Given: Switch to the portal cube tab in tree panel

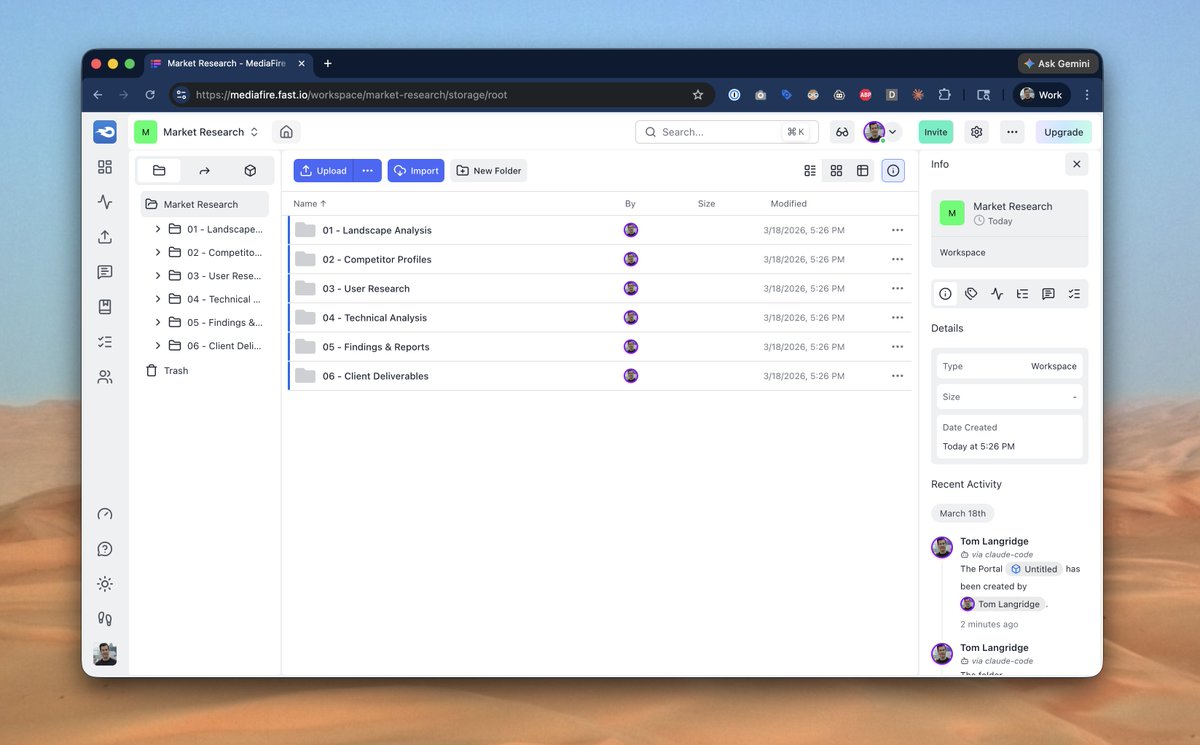Looking at the screenshot, I should (250, 171).
